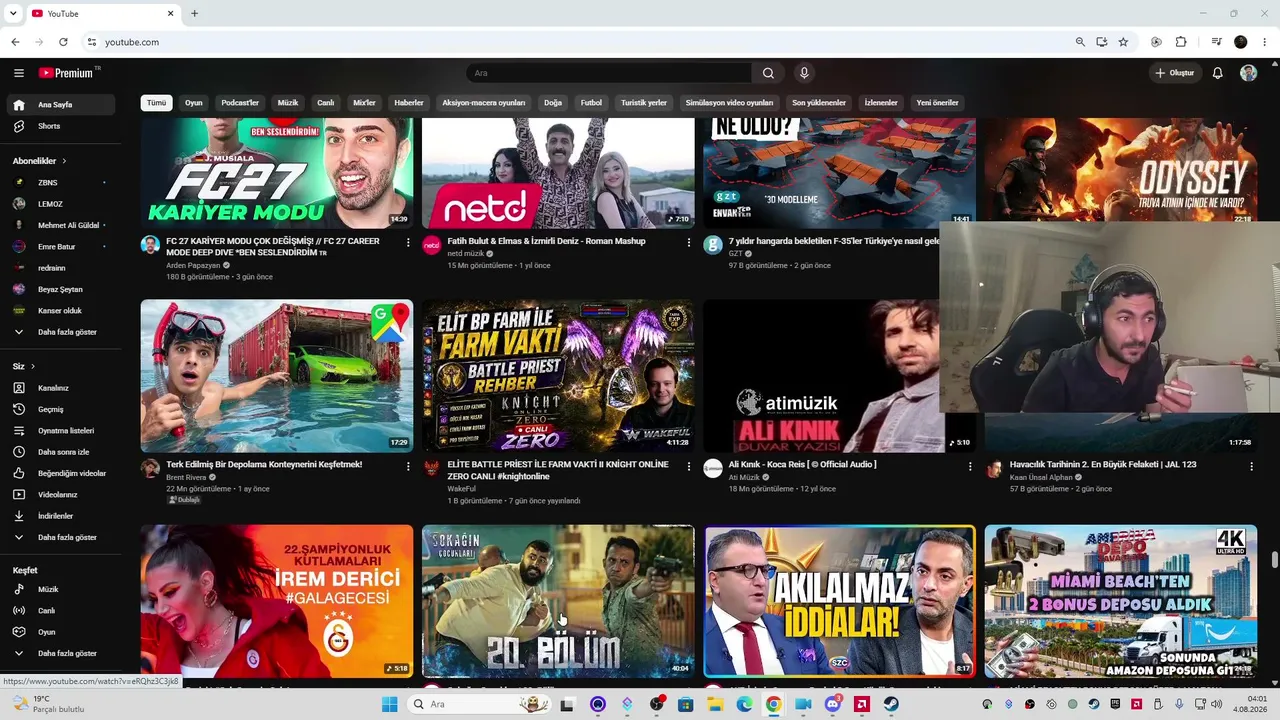Focus the YouTube search field
The image size is (1280, 720).
point(609,73)
